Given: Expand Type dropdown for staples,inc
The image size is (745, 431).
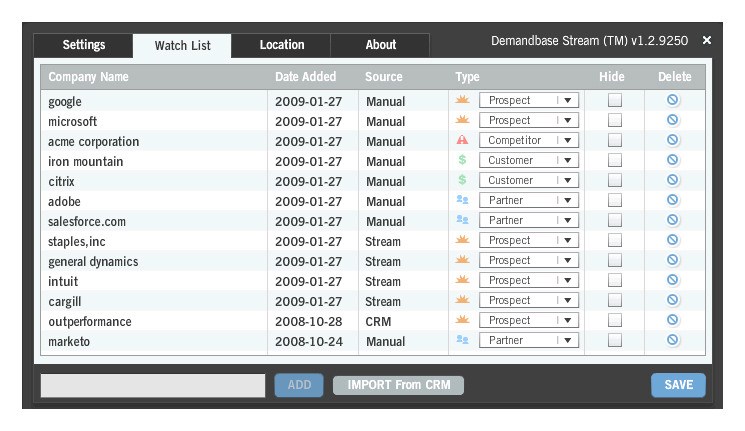Looking at the screenshot, I should coord(529,240).
